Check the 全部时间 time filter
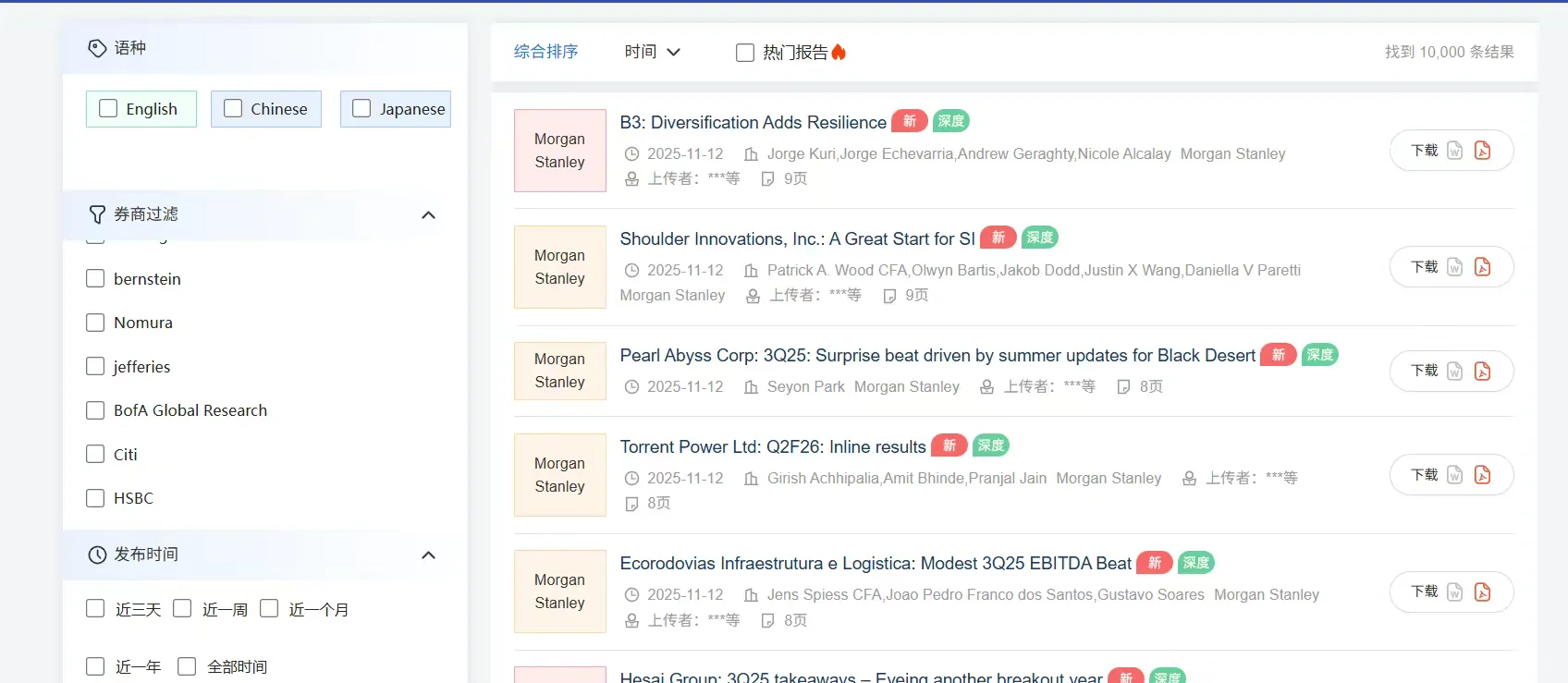Screen dimensions: 1568x683 tap(187, 666)
